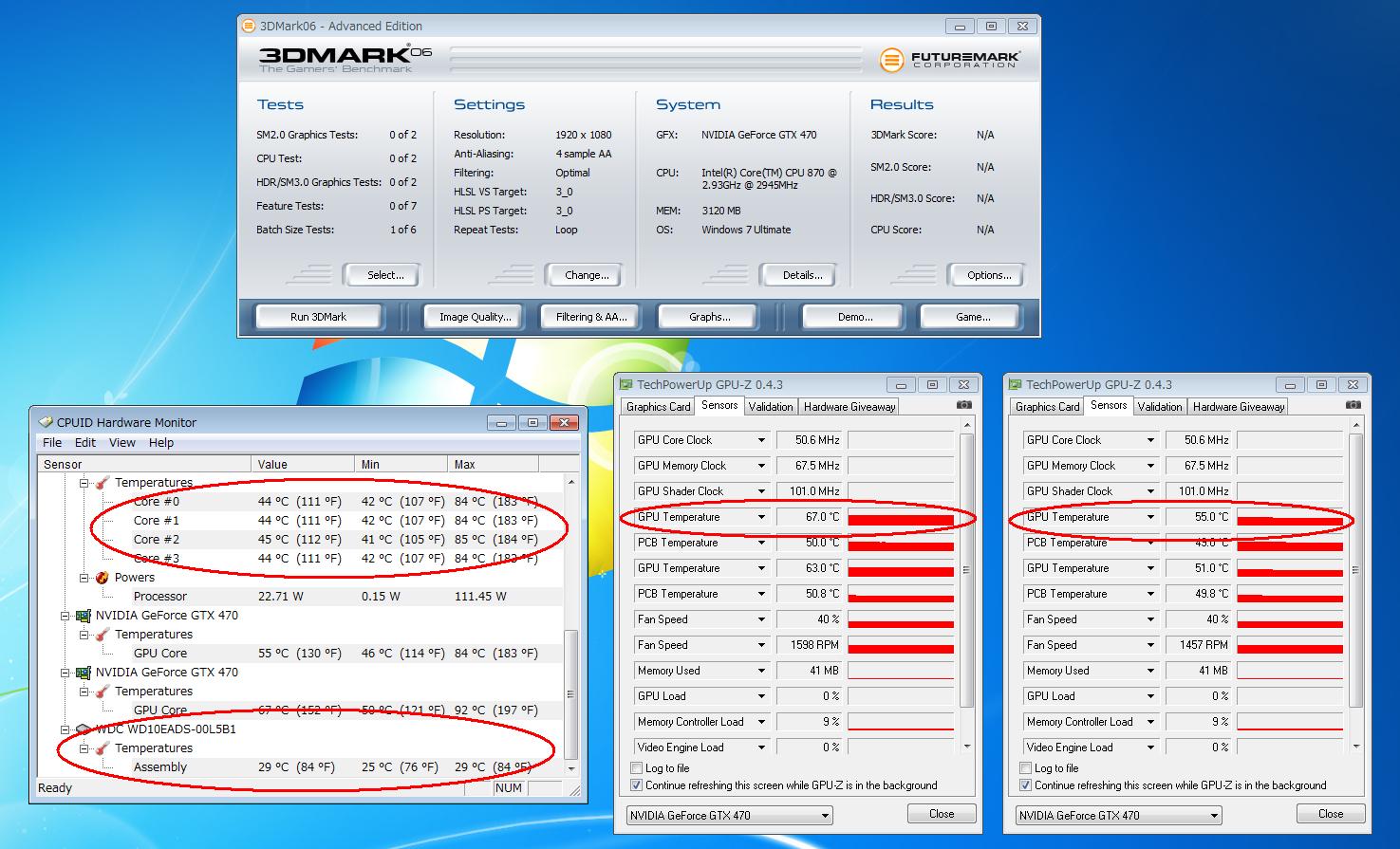This screenshot has width=1400, height=849.
Task: Open GPU selector combo in GPU-Z showing 67.0 °C
Action: [x=729, y=815]
